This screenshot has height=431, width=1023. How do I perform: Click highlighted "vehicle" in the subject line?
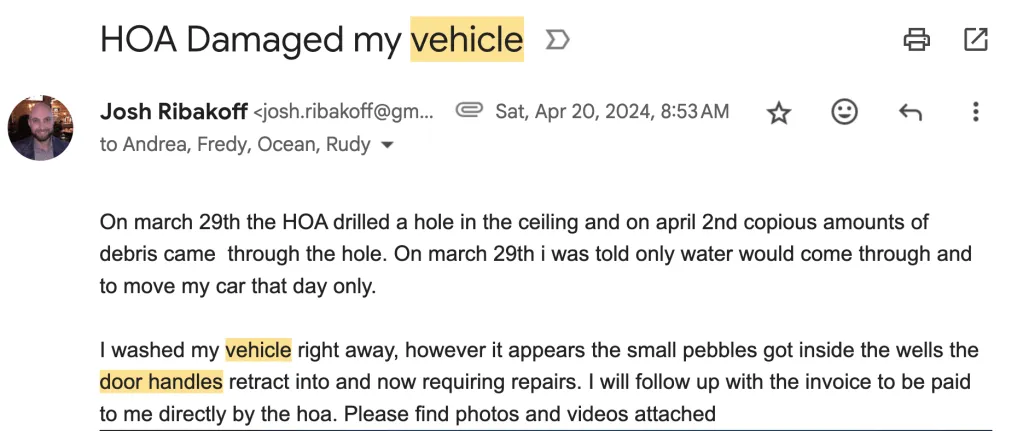tap(467, 40)
